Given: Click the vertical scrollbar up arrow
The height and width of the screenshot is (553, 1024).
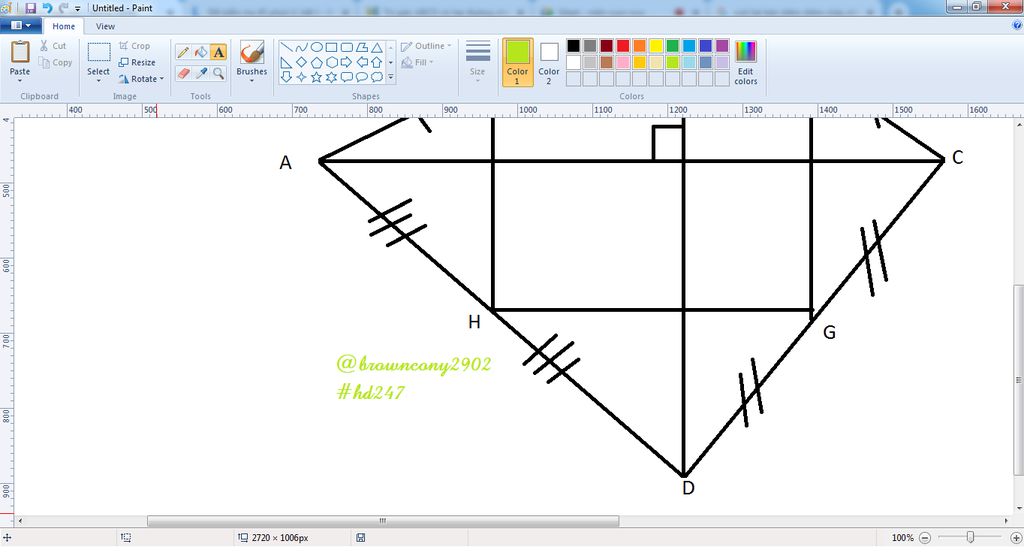Looking at the screenshot, I should (1019, 123).
